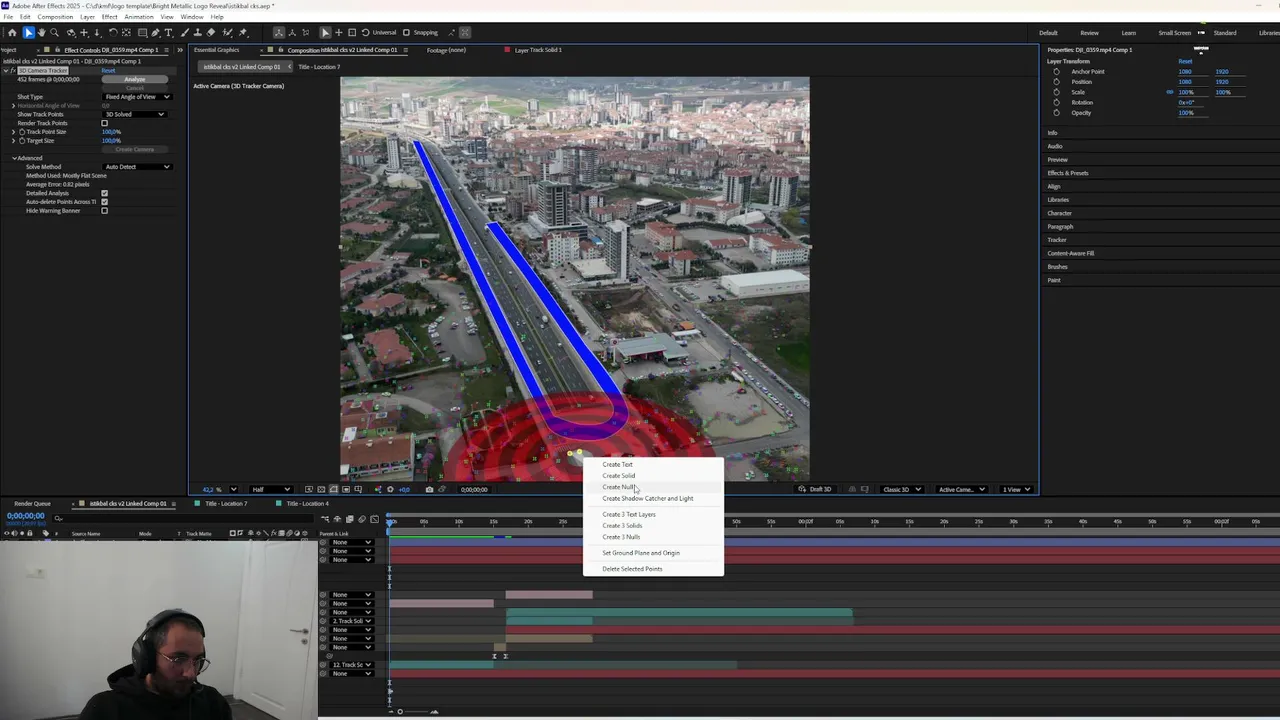Image resolution: width=1280 pixels, height=720 pixels.
Task: Open the 2. Track Soli parent dropdown
Action: coord(352,621)
